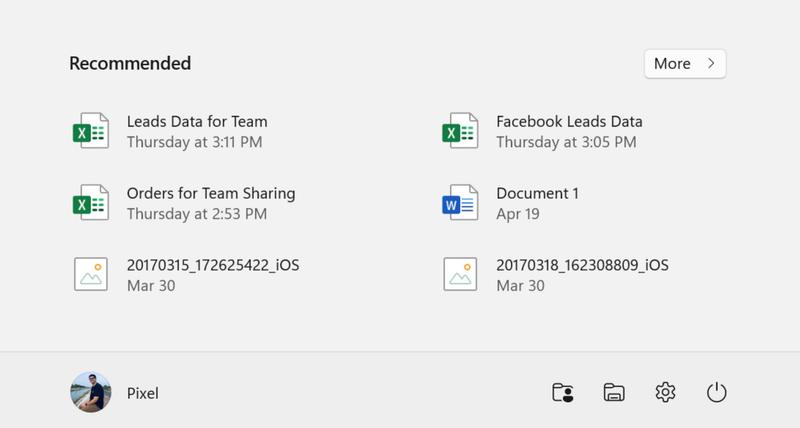
Task: Open Settings with the gear icon
Action: [x=665, y=393]
